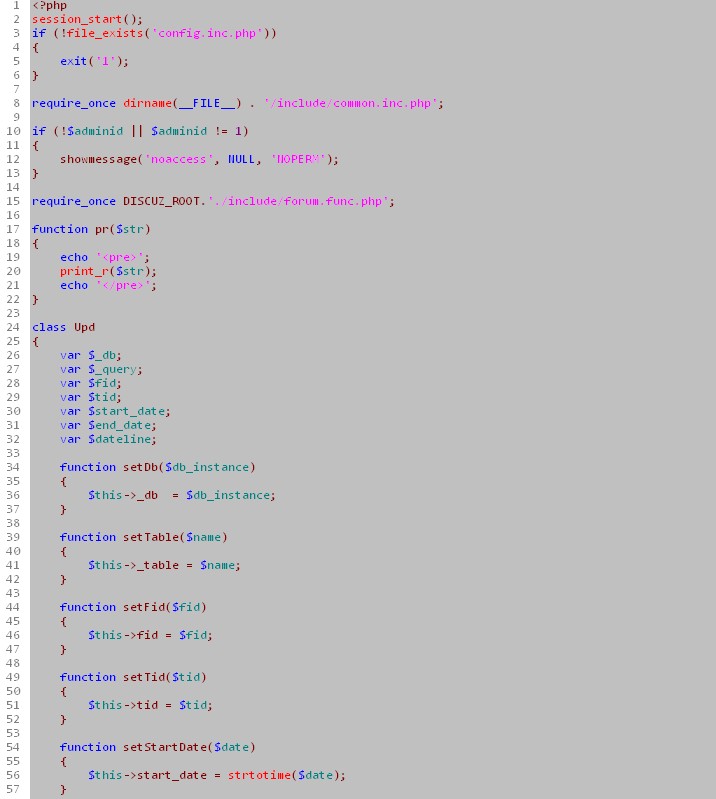Click 'function pr($str)' declaration
Image resolution: width=716 pixels, height=799 pixels.
point(91,229)
